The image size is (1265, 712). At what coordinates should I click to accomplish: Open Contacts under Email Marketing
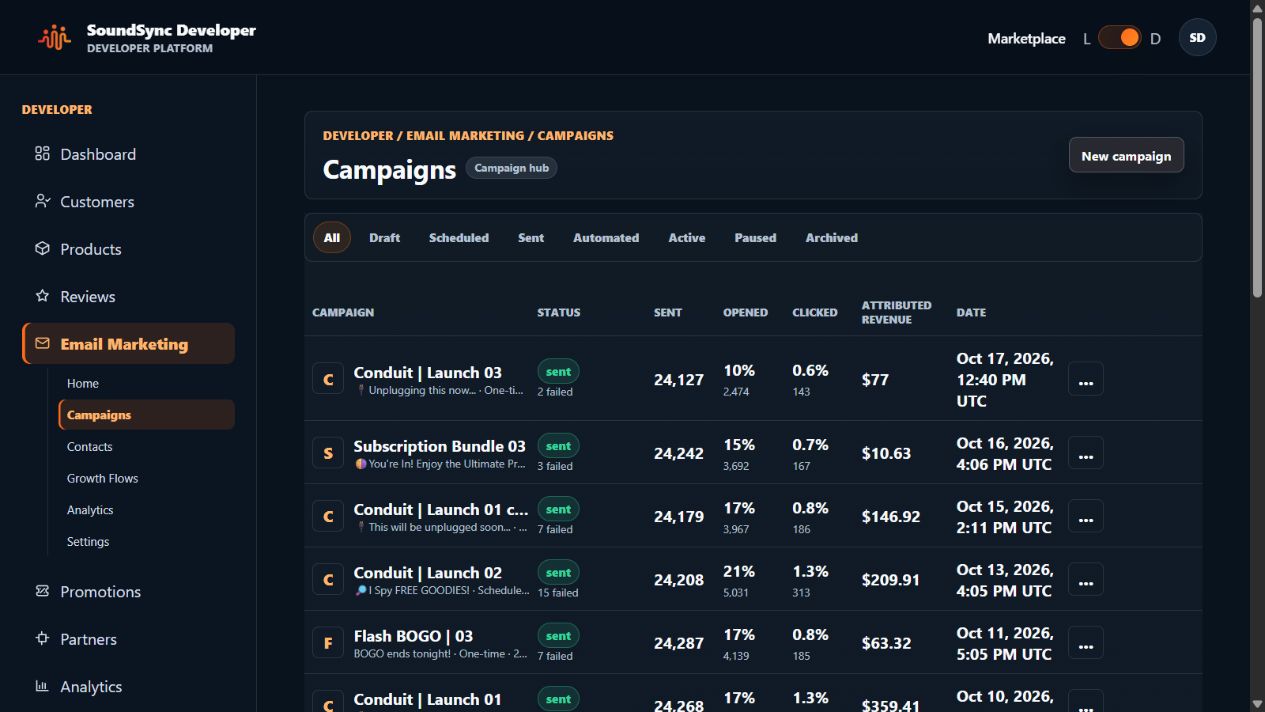click(x=90, y=447)
